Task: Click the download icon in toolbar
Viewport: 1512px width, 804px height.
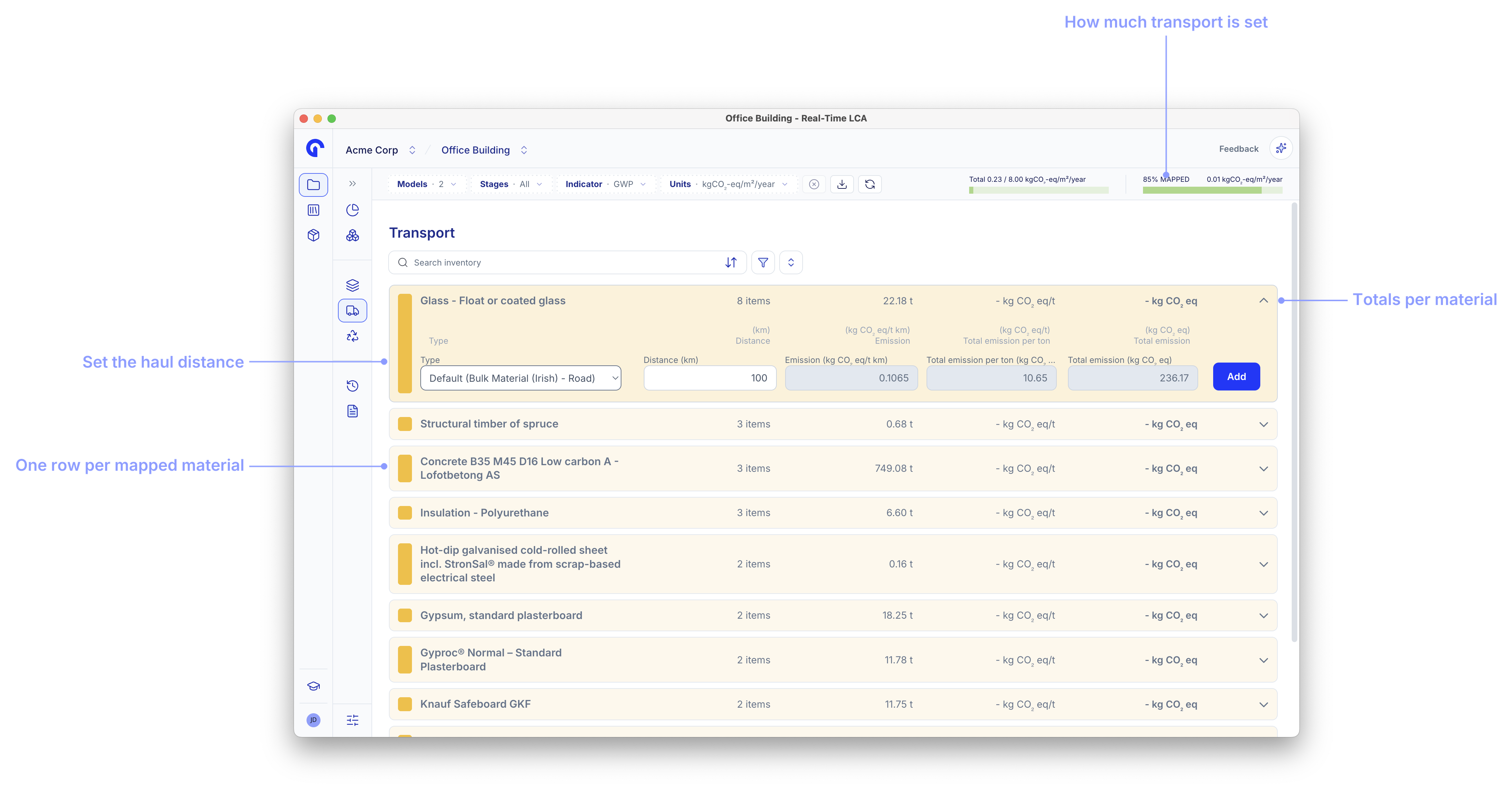Action: click(842, 184)
